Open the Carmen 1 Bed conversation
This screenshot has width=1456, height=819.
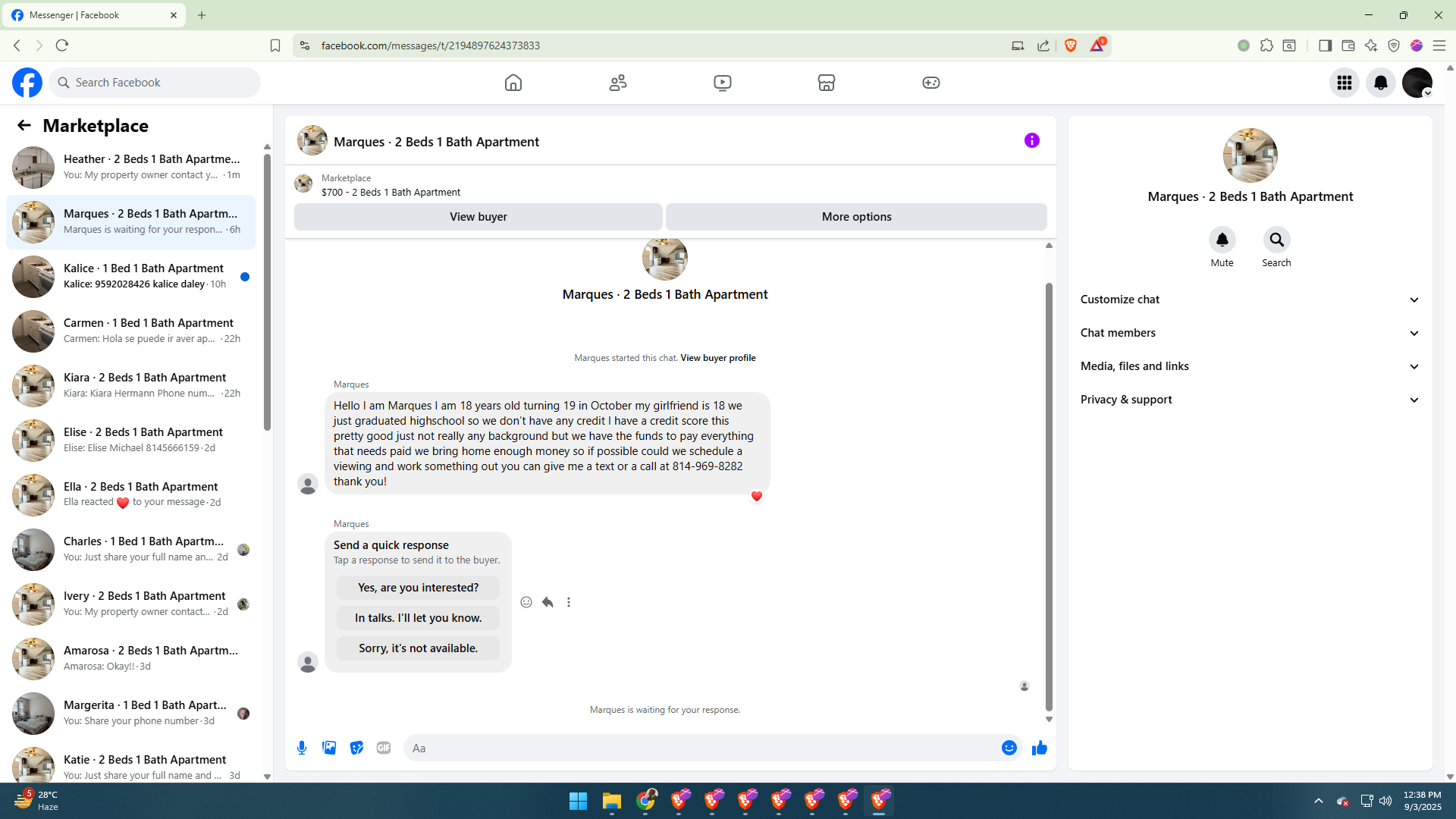pos(130,331)
